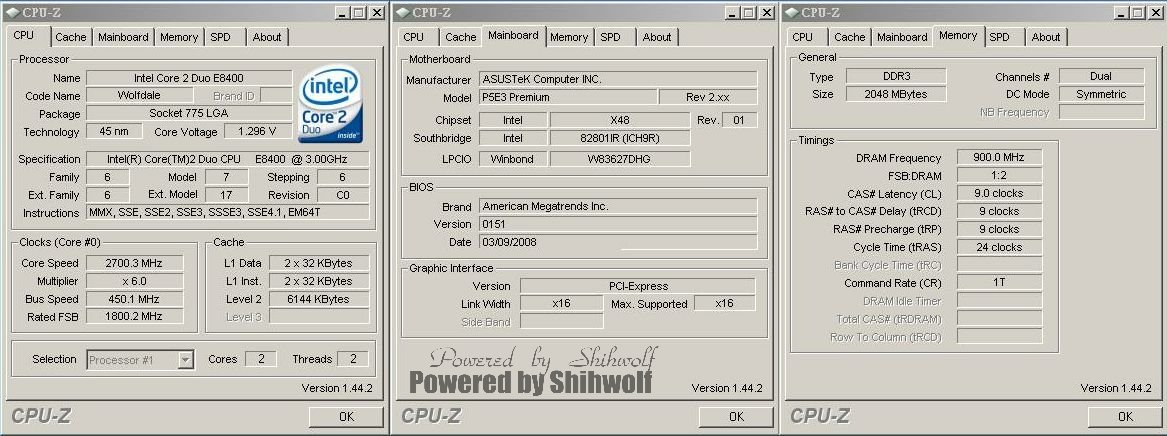This screenshot has height=436, width=1167.
Task: Click the memory Size value 2048 MBytes
Action: tap(896, 94)
